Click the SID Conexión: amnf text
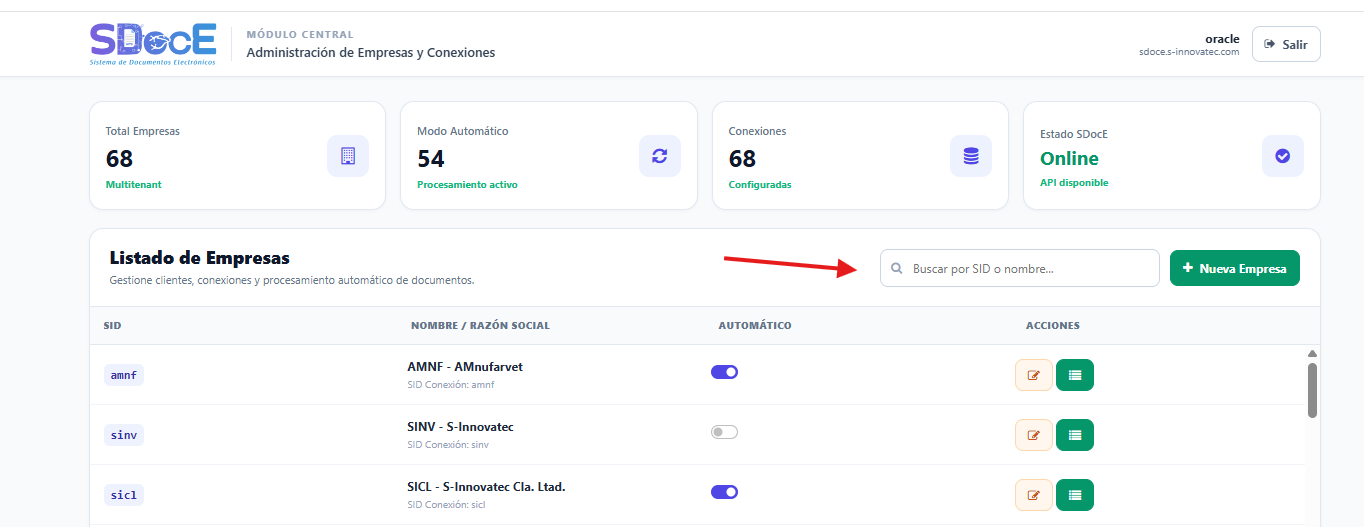The width and height of the screenshot is (1364, 527). (451, 385)
